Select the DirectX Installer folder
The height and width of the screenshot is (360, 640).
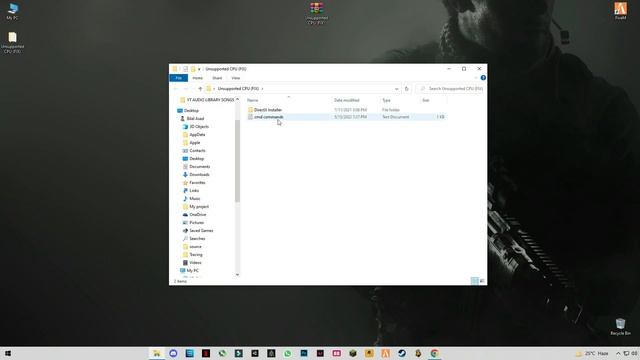pos(268,110)
